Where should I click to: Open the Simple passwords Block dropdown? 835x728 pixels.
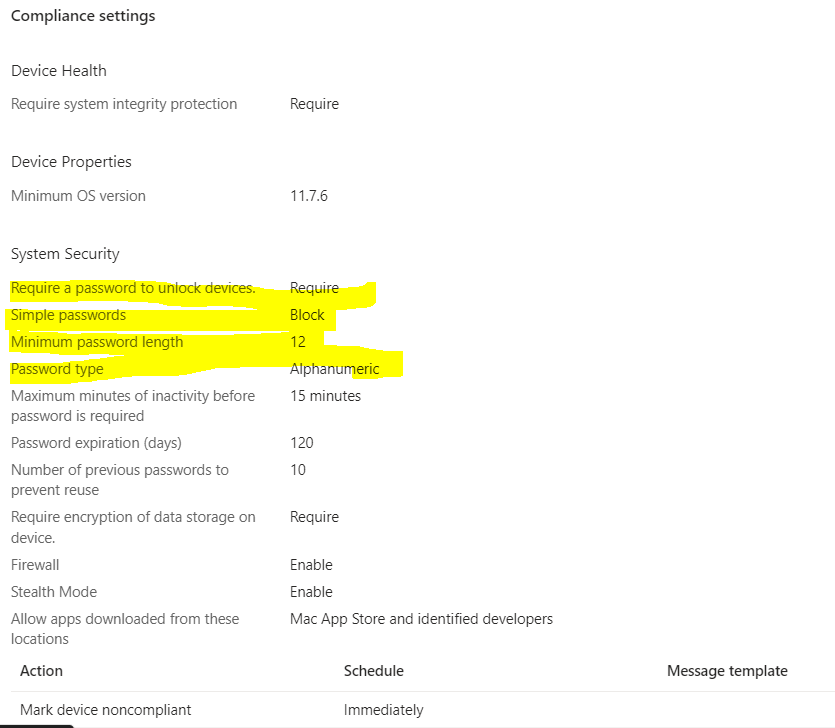tap(307, 314)
